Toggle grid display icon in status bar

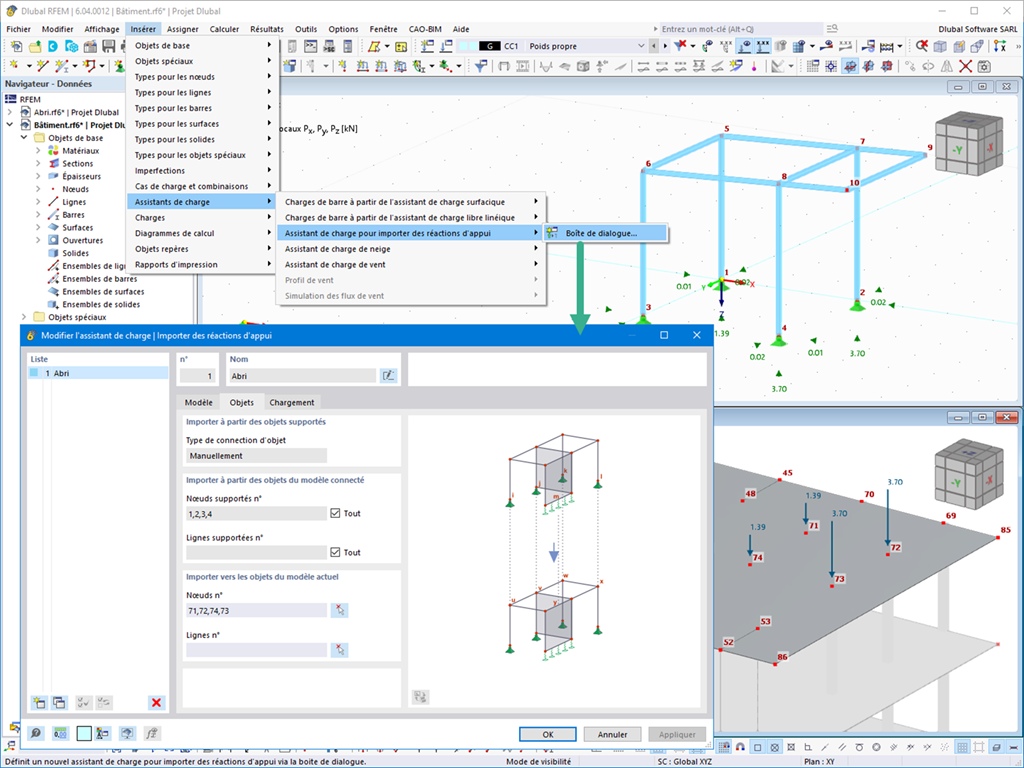pyautogui.click(x=962, y=746)
